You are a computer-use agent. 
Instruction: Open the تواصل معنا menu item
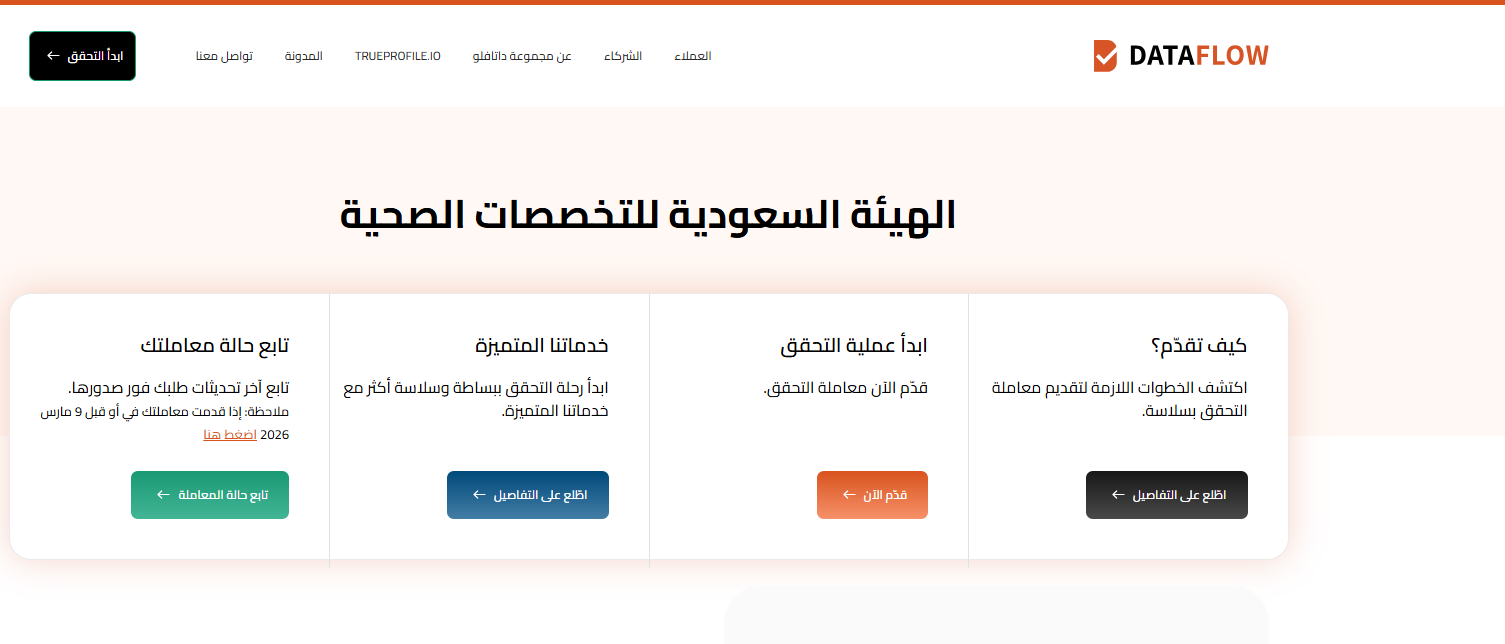click(224, 56)
